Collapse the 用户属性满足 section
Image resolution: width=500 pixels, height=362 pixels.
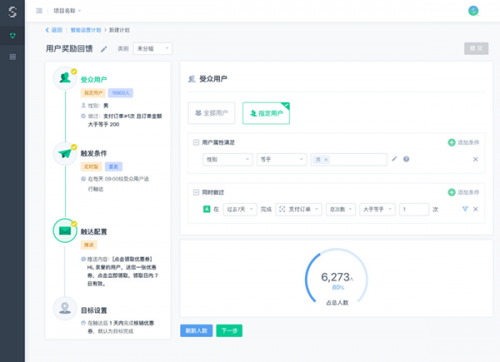coord(196,143)
